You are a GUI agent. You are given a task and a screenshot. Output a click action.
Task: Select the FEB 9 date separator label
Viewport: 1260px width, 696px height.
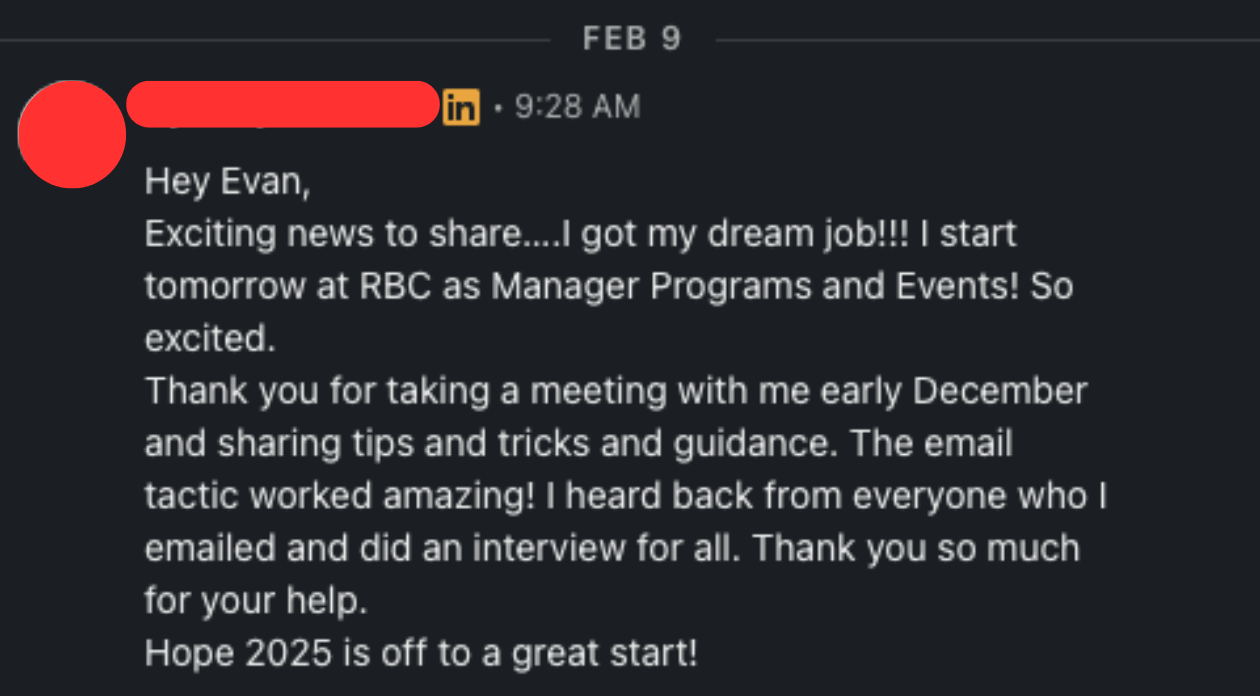coord(632,39)
